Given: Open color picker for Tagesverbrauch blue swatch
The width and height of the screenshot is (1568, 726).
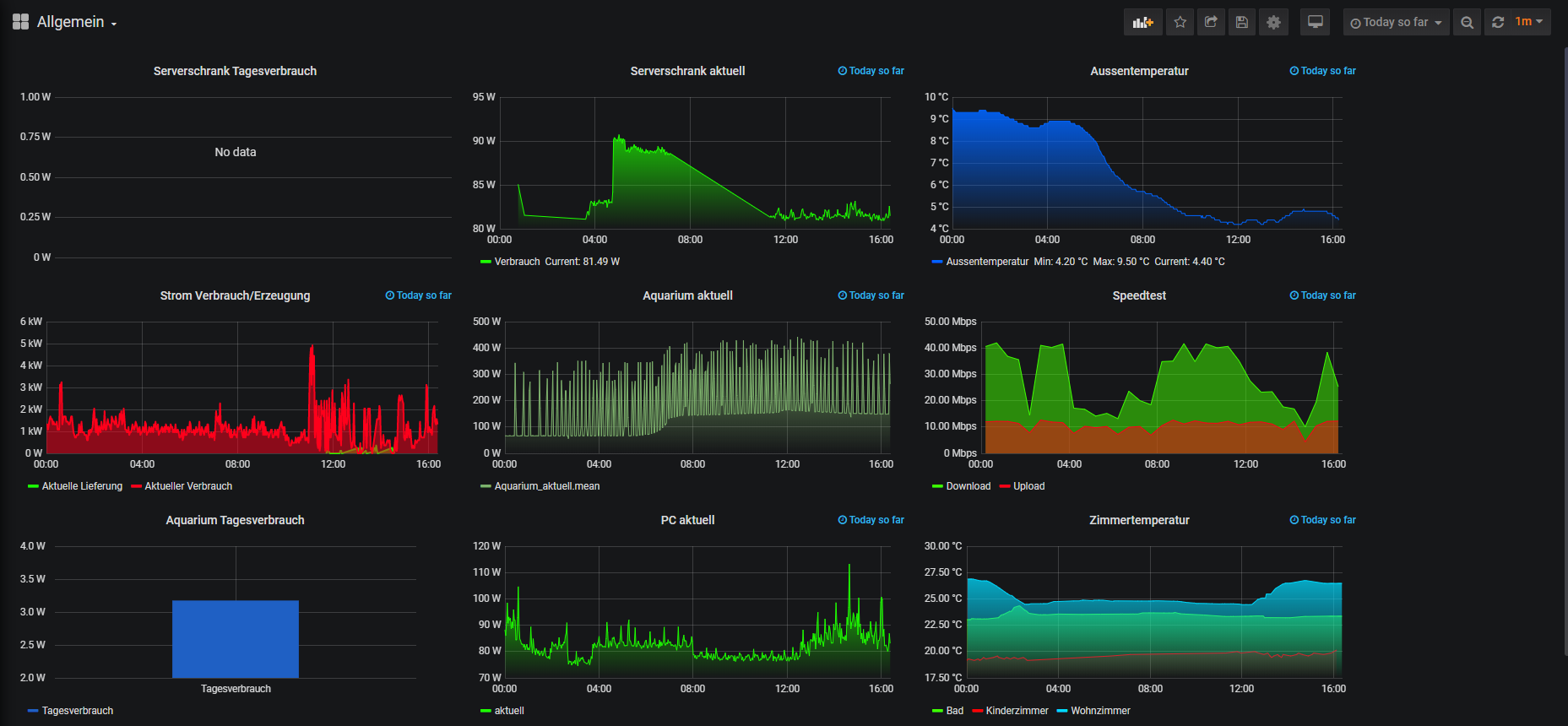Looking at the screenshot, I should (x=33, y=711).
